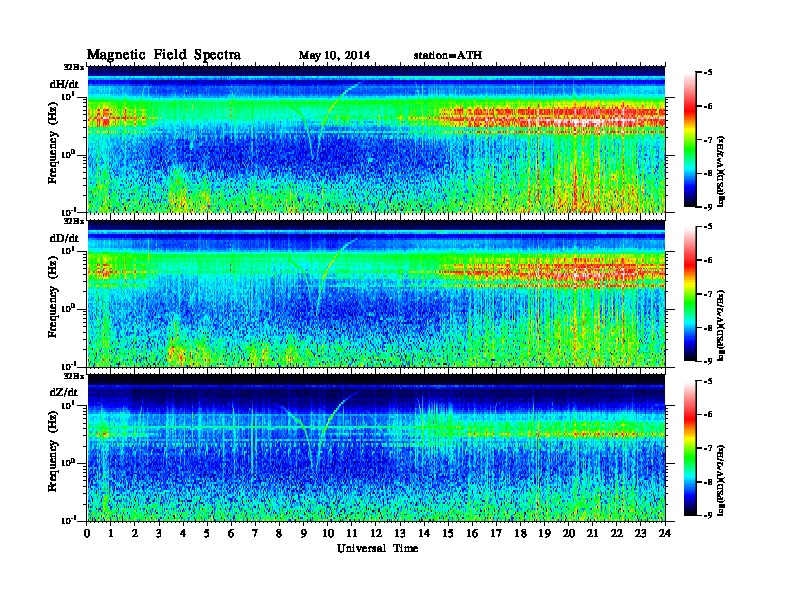Click hour tick label "17" on time axis
The width and height of the screenshot is (792, 612).
497,533
